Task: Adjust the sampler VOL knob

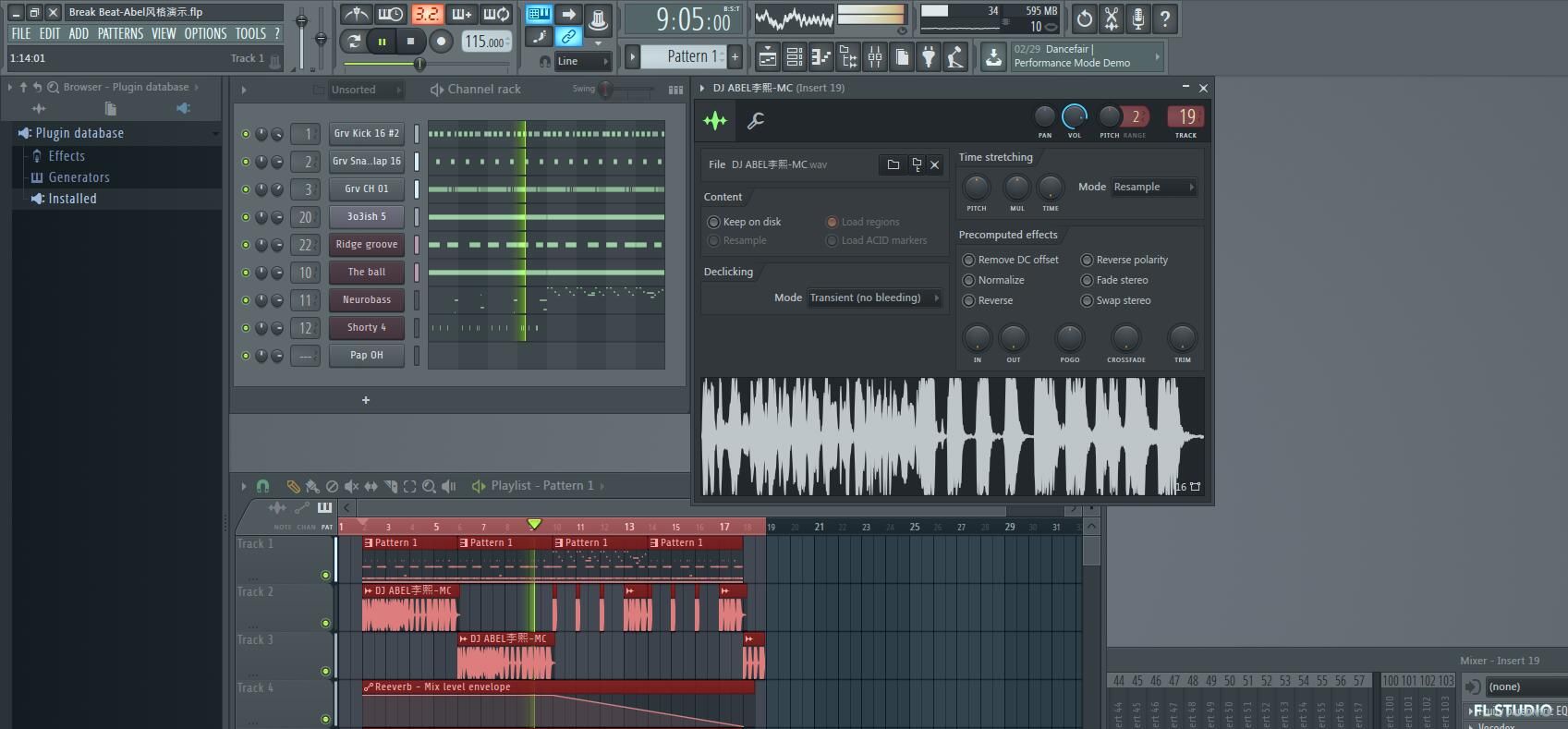Action: [1074, 116]
